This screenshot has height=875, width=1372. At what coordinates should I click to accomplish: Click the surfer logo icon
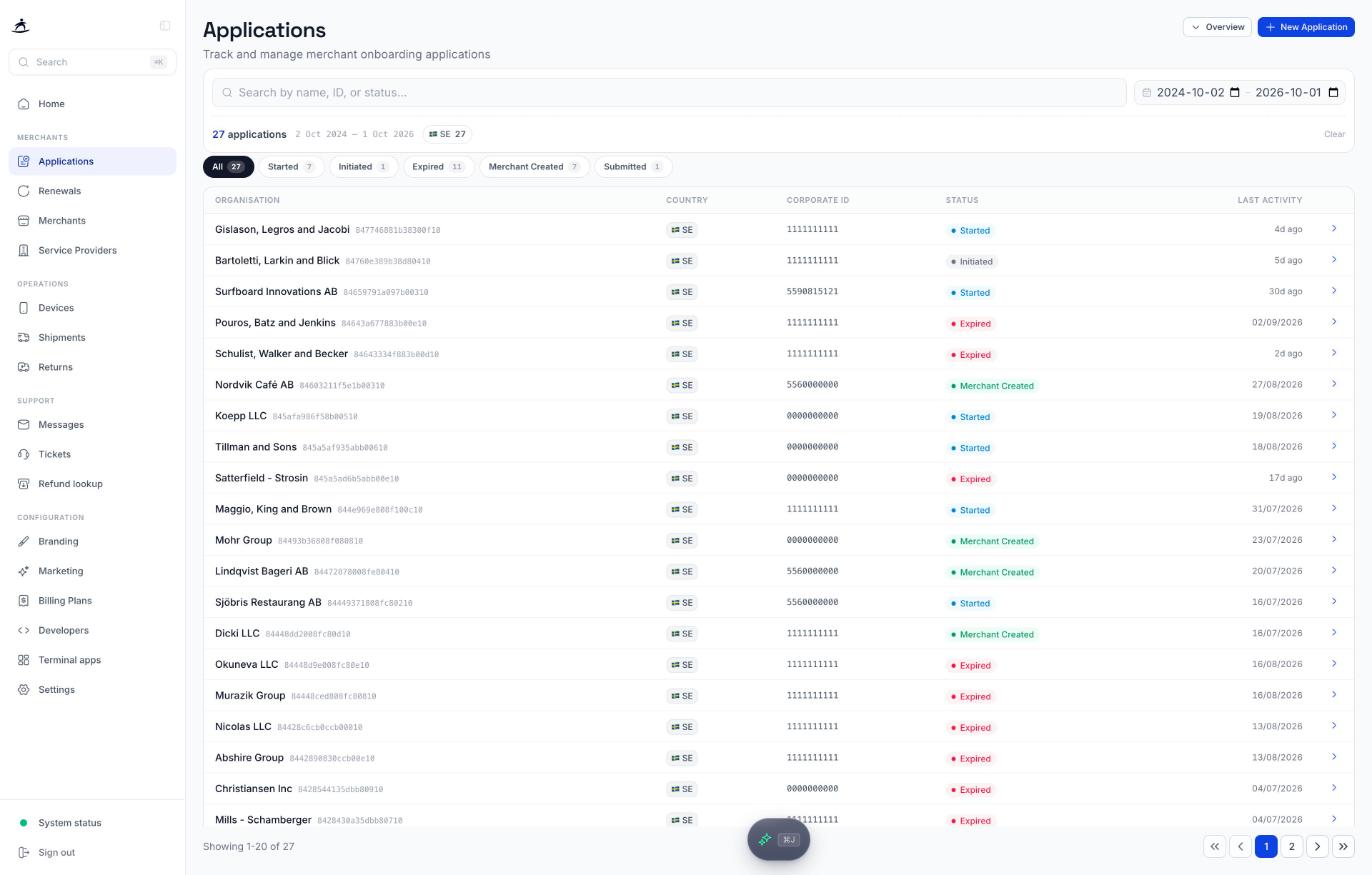coord(21,26)
